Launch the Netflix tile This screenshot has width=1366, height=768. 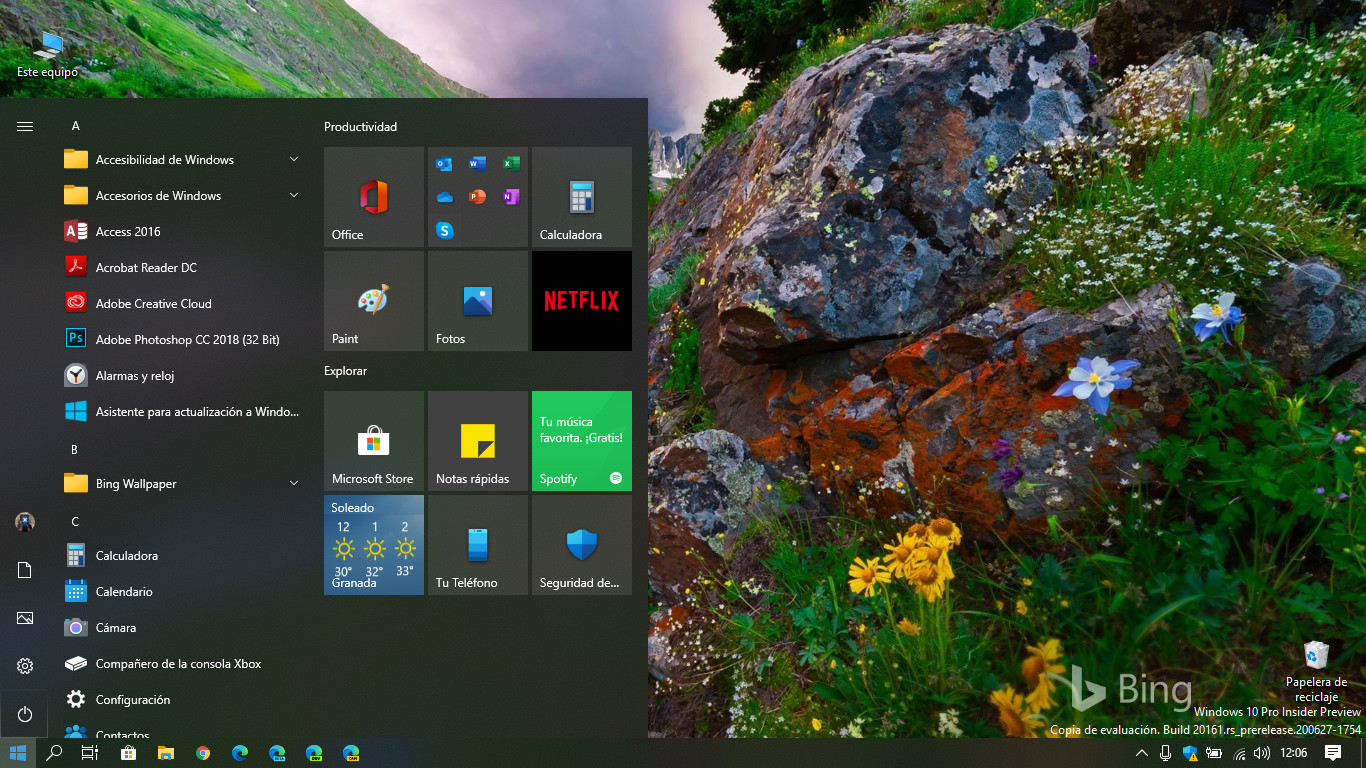pos(581,300)
